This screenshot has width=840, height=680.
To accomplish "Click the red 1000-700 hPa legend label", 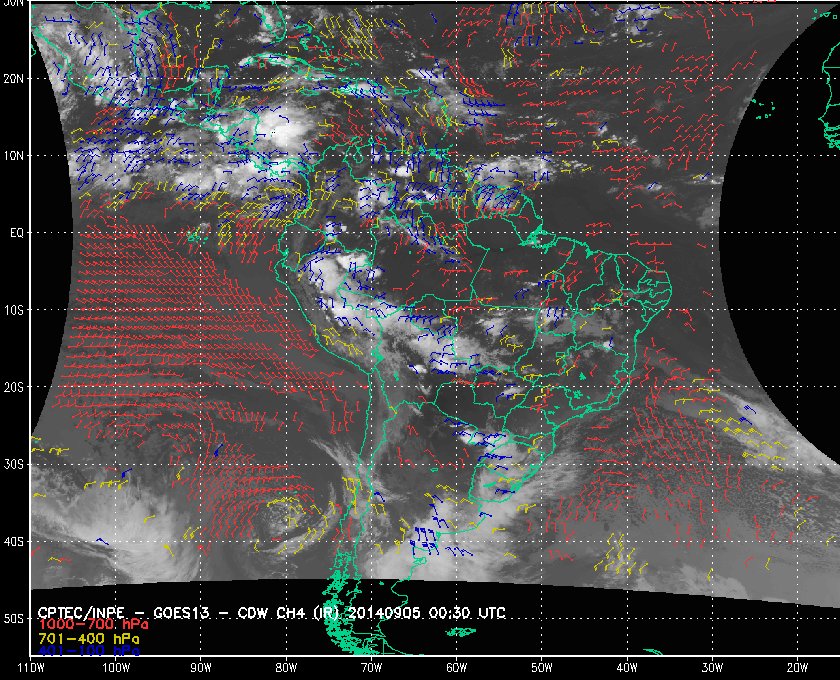I will tap(93, 625).
